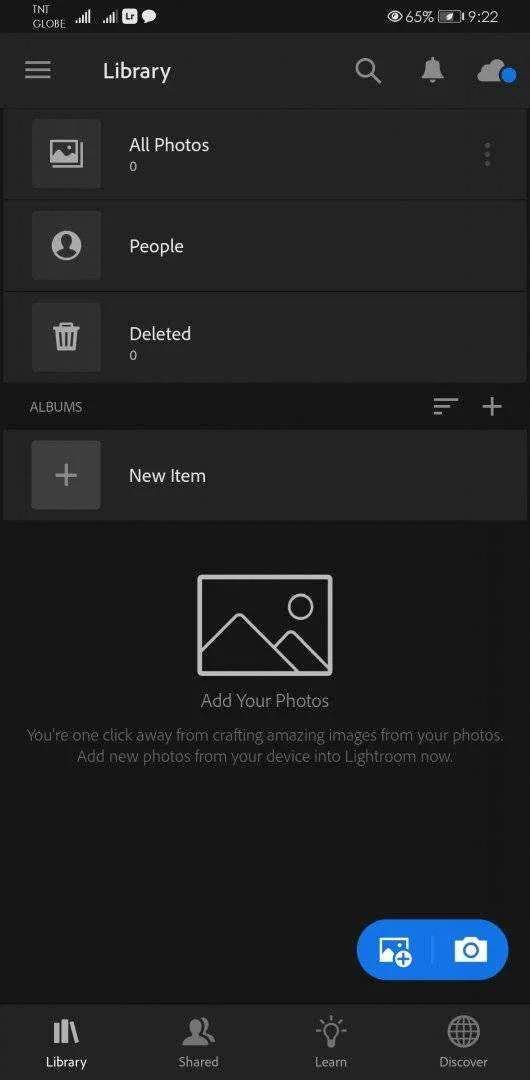Open notifications bell
530x1080 pixels.
(x=433, y=70)
